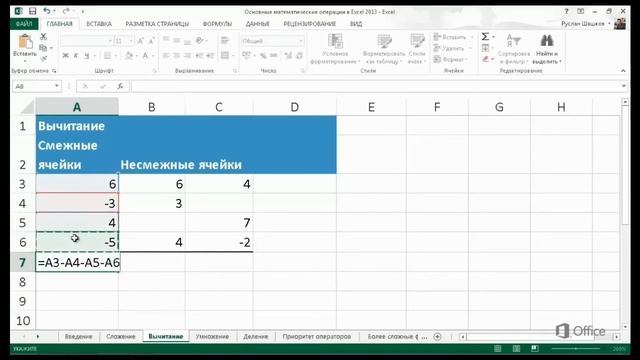Click the Cut scissors icon

pos(43,37)
